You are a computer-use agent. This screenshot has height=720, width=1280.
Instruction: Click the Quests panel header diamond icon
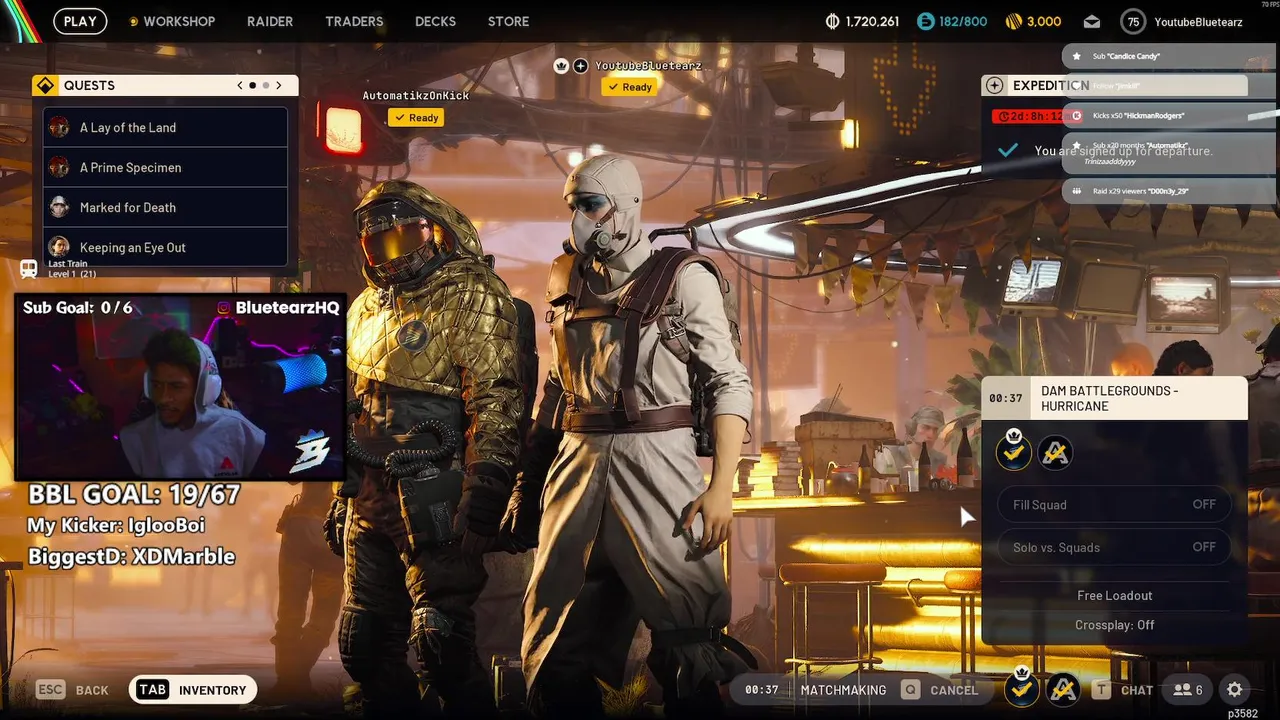click(45, 86)
